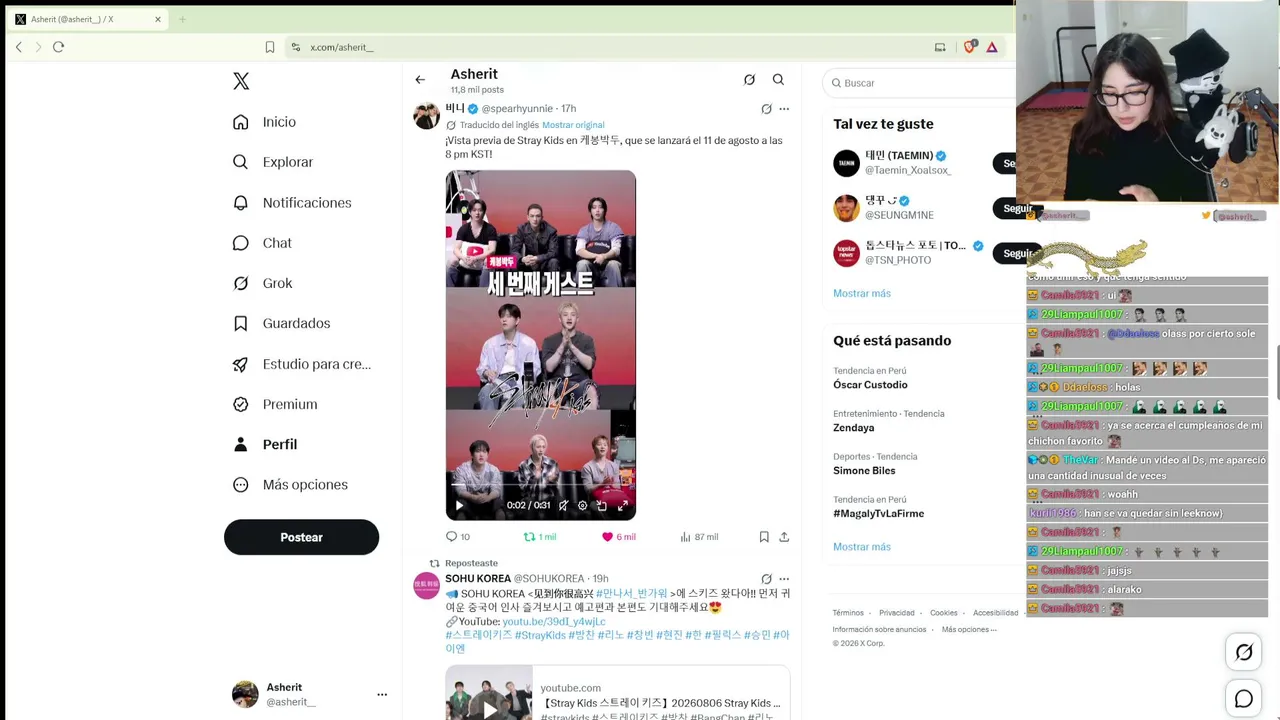Expand the video to fullscreen
The height and width of the screenshot is (720, 1280).
point(622,506)
